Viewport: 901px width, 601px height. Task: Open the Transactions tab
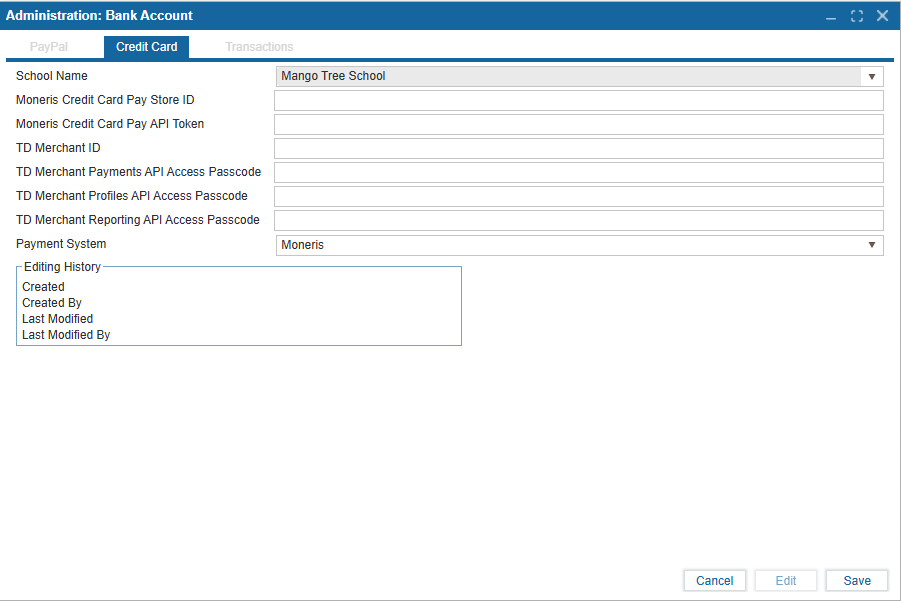pyautogui.click(x=259, y=47)
